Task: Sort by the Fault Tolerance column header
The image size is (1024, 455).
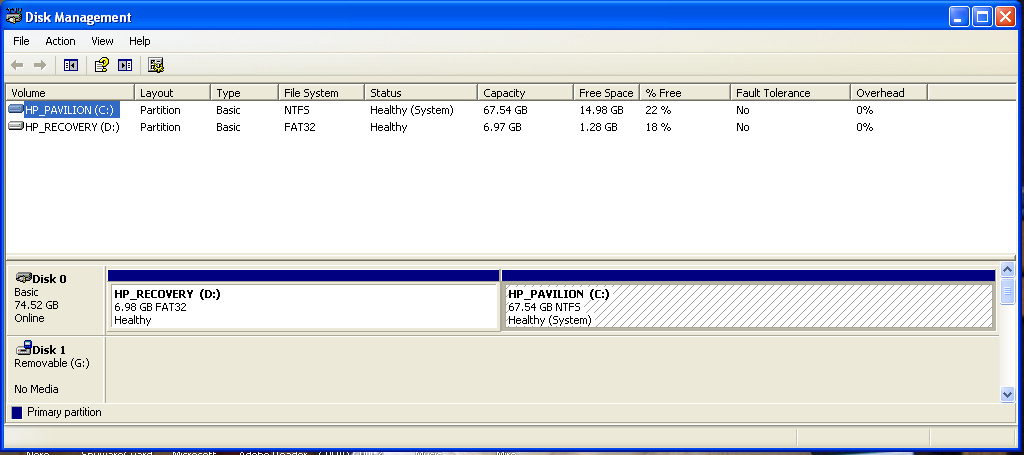Action: pyautogui.click(x=790, y=93)
